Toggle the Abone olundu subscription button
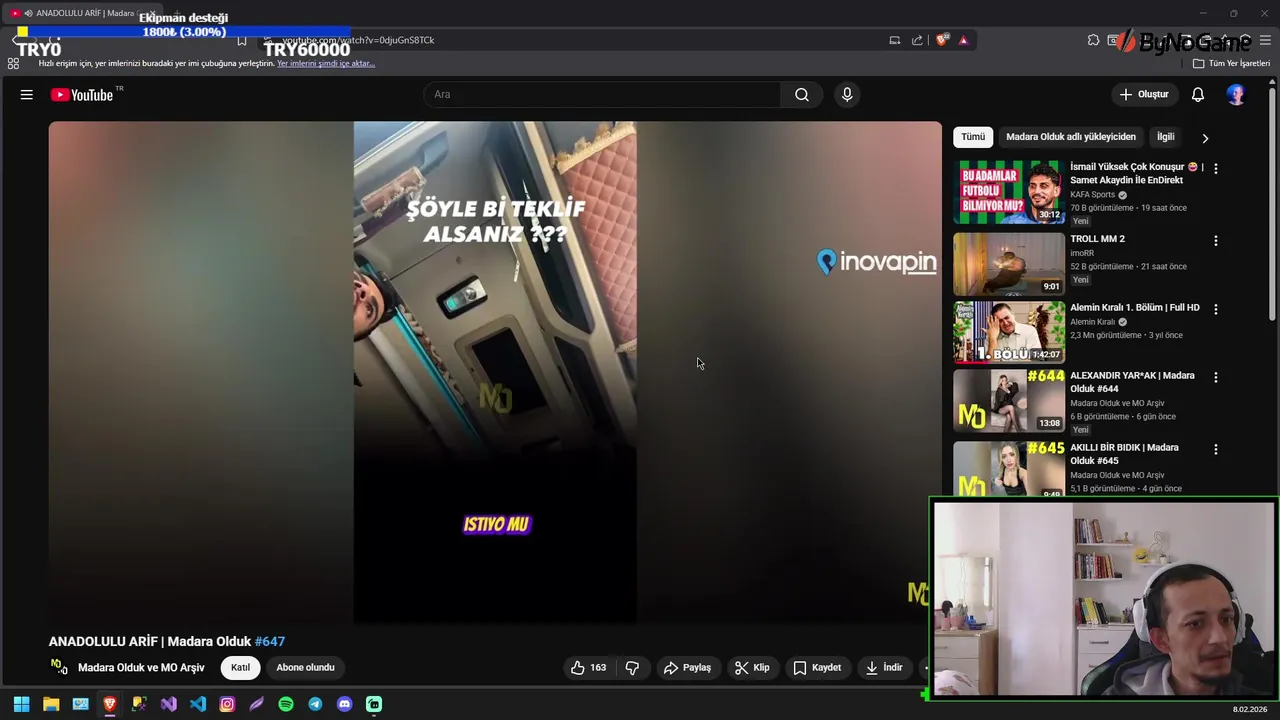1280x720 pixels. coord(305,667)
